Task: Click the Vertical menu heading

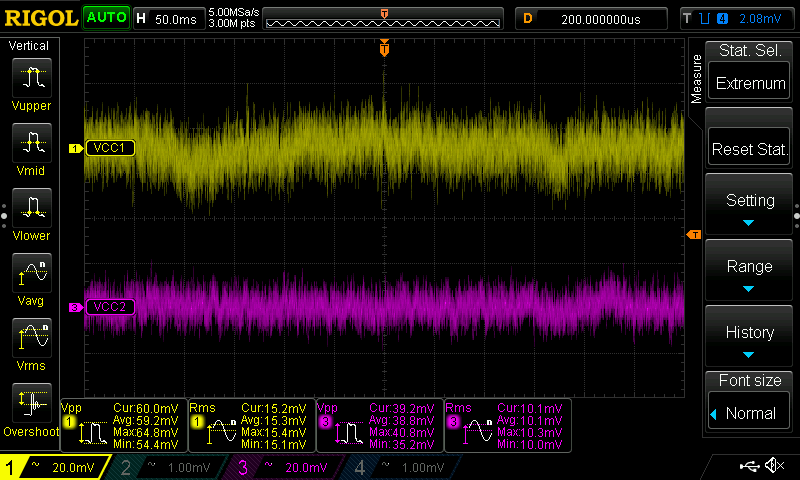Action: coord(29,46)
